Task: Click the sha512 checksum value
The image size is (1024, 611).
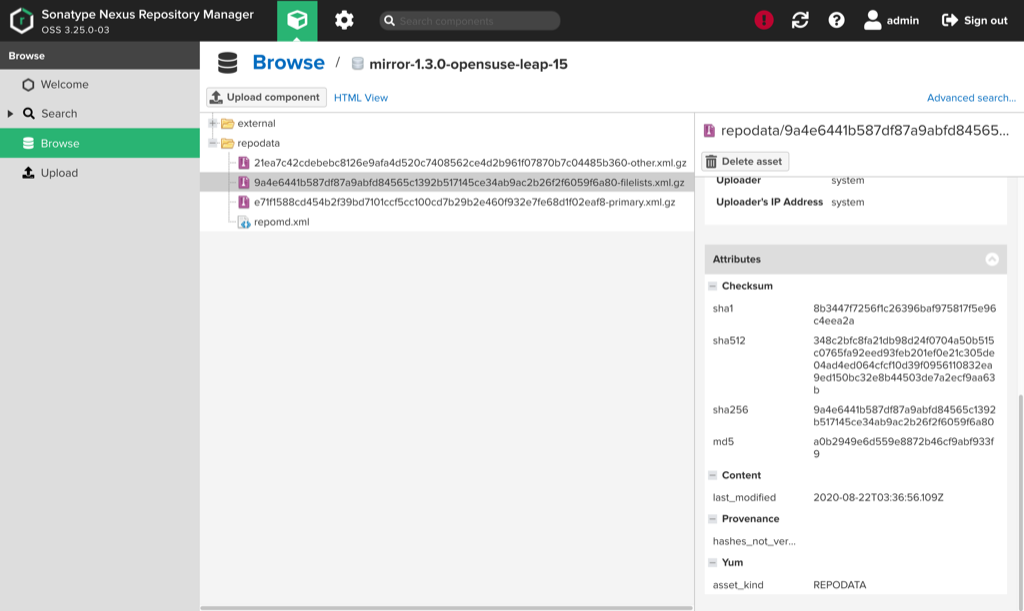Action: (x=904, y=365)
